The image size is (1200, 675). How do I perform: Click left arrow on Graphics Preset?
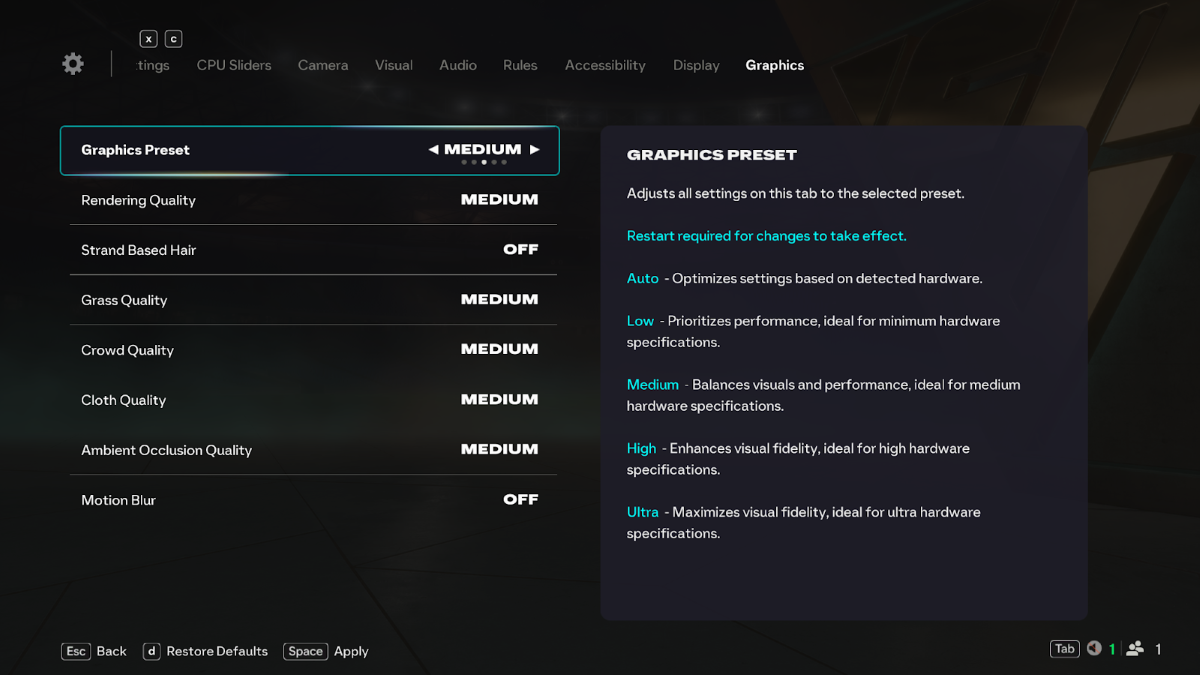coord(433,150)
